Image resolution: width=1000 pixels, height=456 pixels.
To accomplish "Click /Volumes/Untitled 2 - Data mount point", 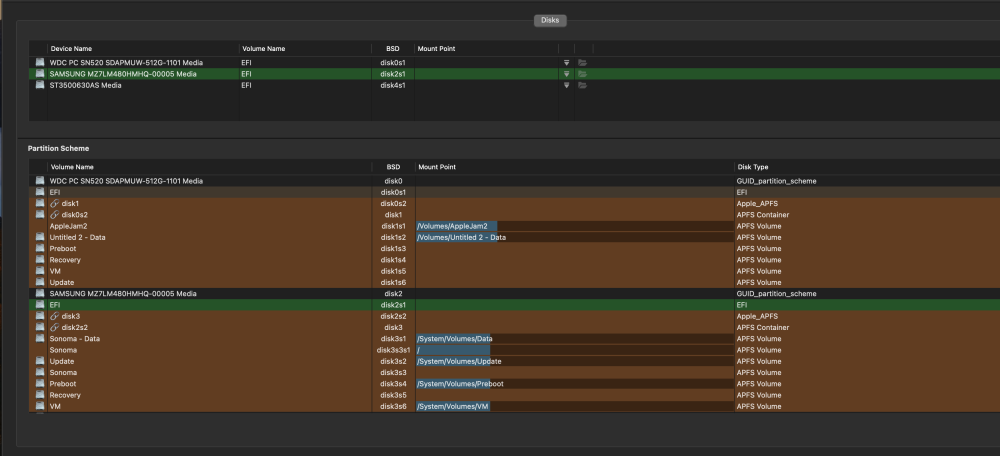I will tap(462, 237).
